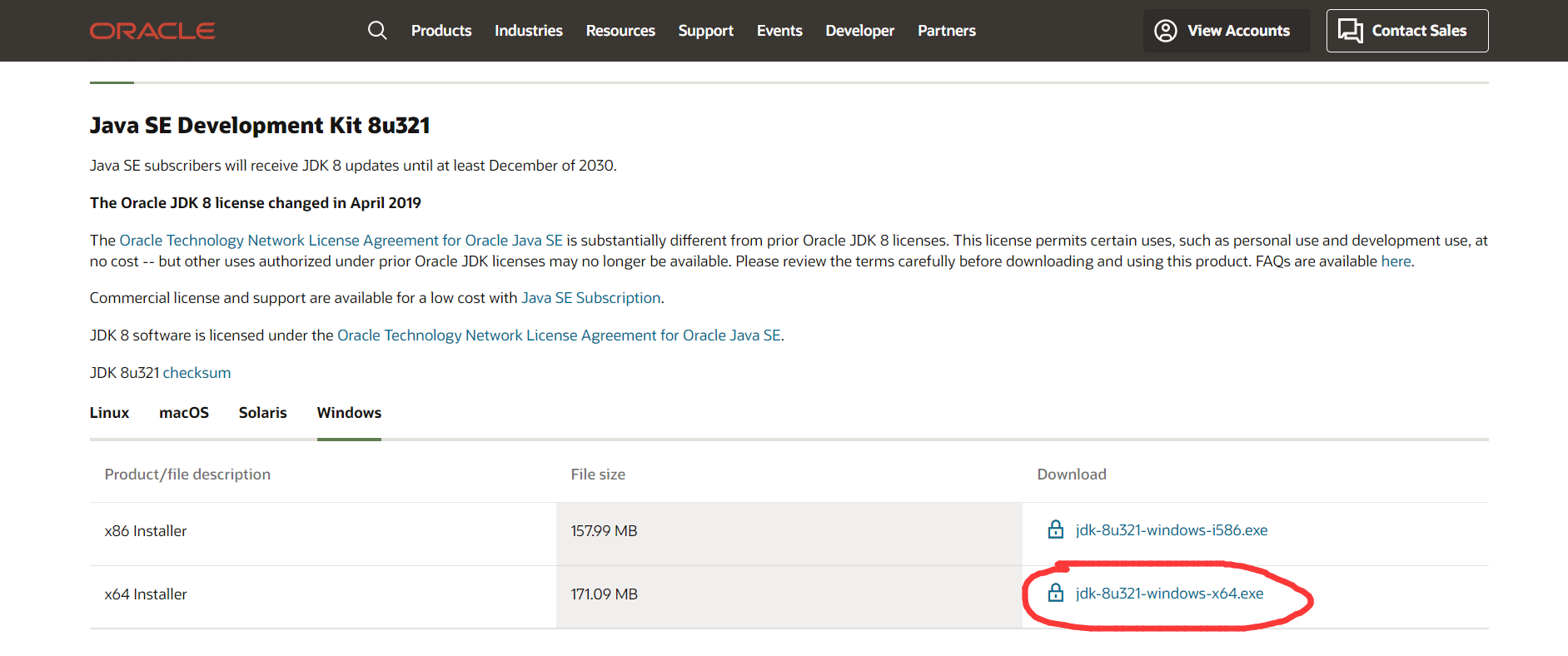Follow the FAQs 'here' link
This screenshot has width=1568, height=656.
[x=1396, y=261]
